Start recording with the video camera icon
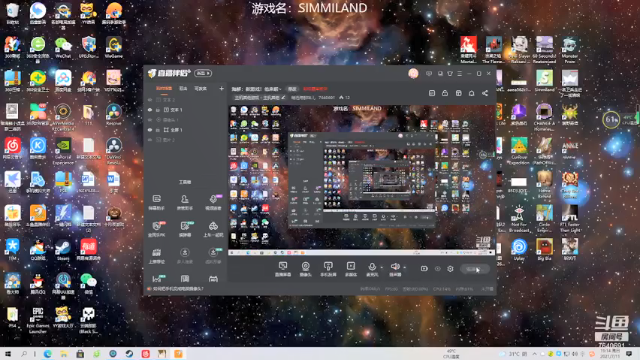Screen dimensions: 640x360 424,269
